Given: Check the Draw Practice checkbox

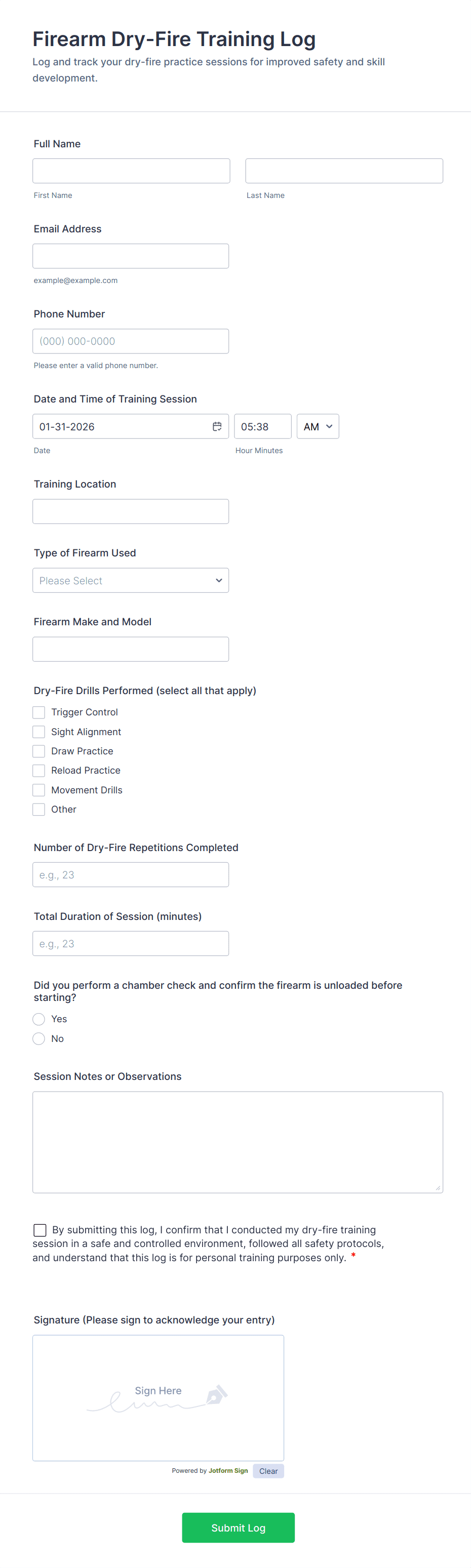Looking at the screenshot, I should (38, 750).
